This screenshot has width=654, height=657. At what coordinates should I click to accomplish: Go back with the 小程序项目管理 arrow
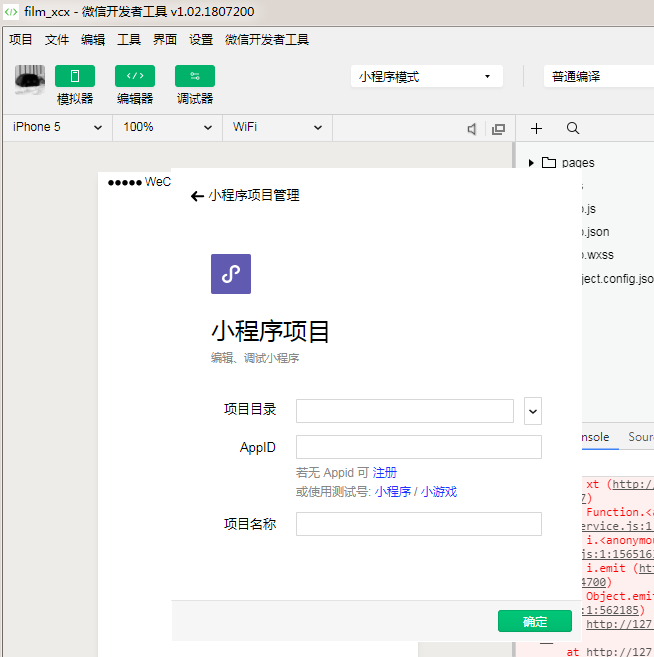tap(197, 196)
